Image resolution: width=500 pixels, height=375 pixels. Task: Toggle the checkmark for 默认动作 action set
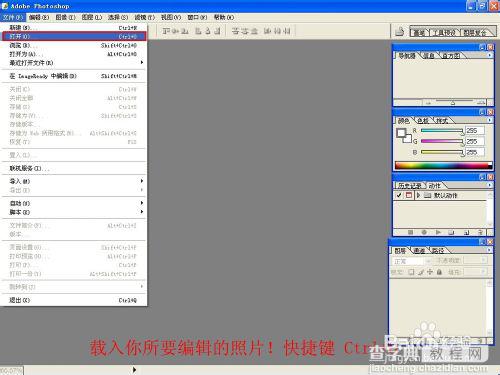(x=399, y=195)
